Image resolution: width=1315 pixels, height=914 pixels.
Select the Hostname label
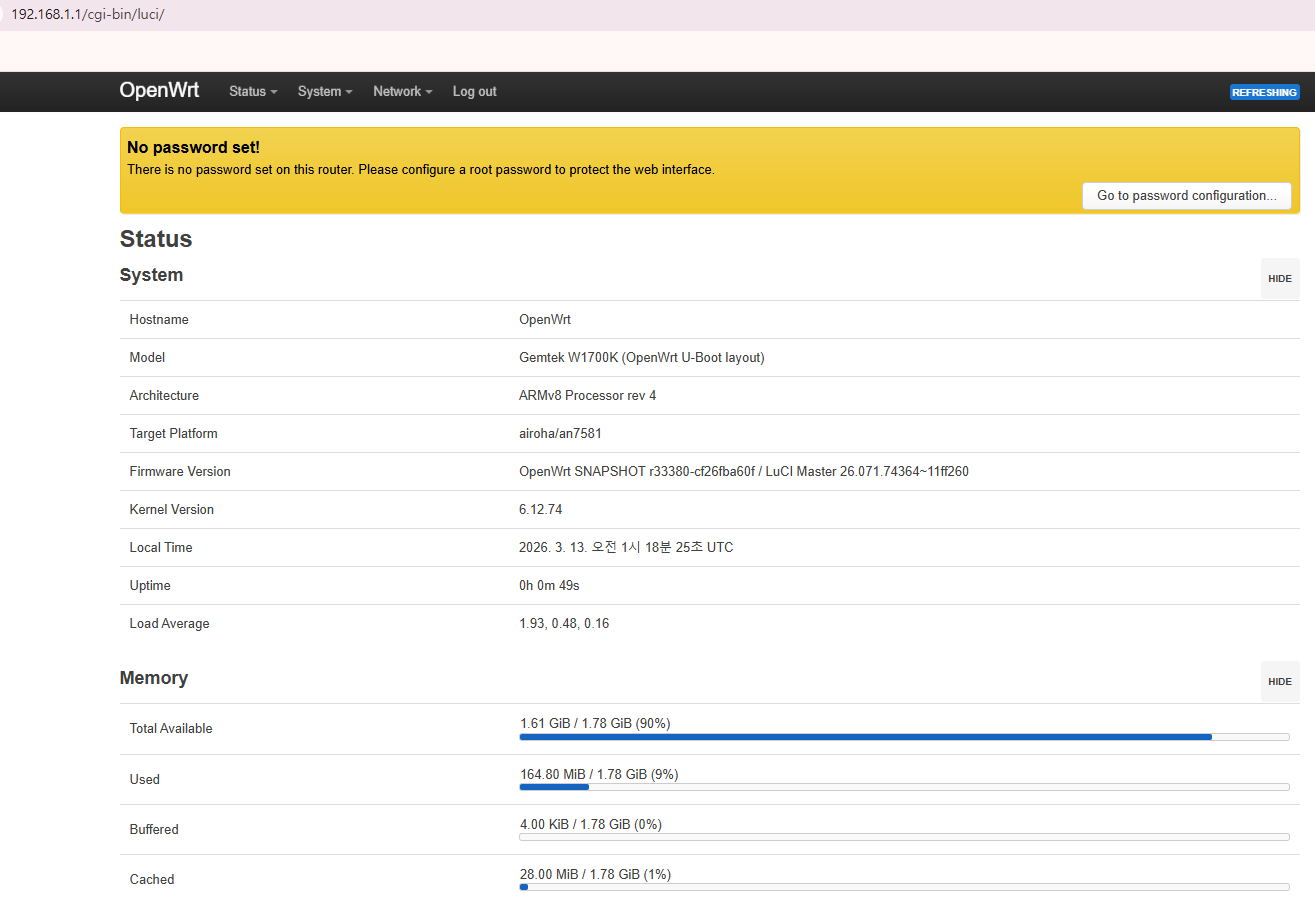pyautogui.click(x=159, y=320)
